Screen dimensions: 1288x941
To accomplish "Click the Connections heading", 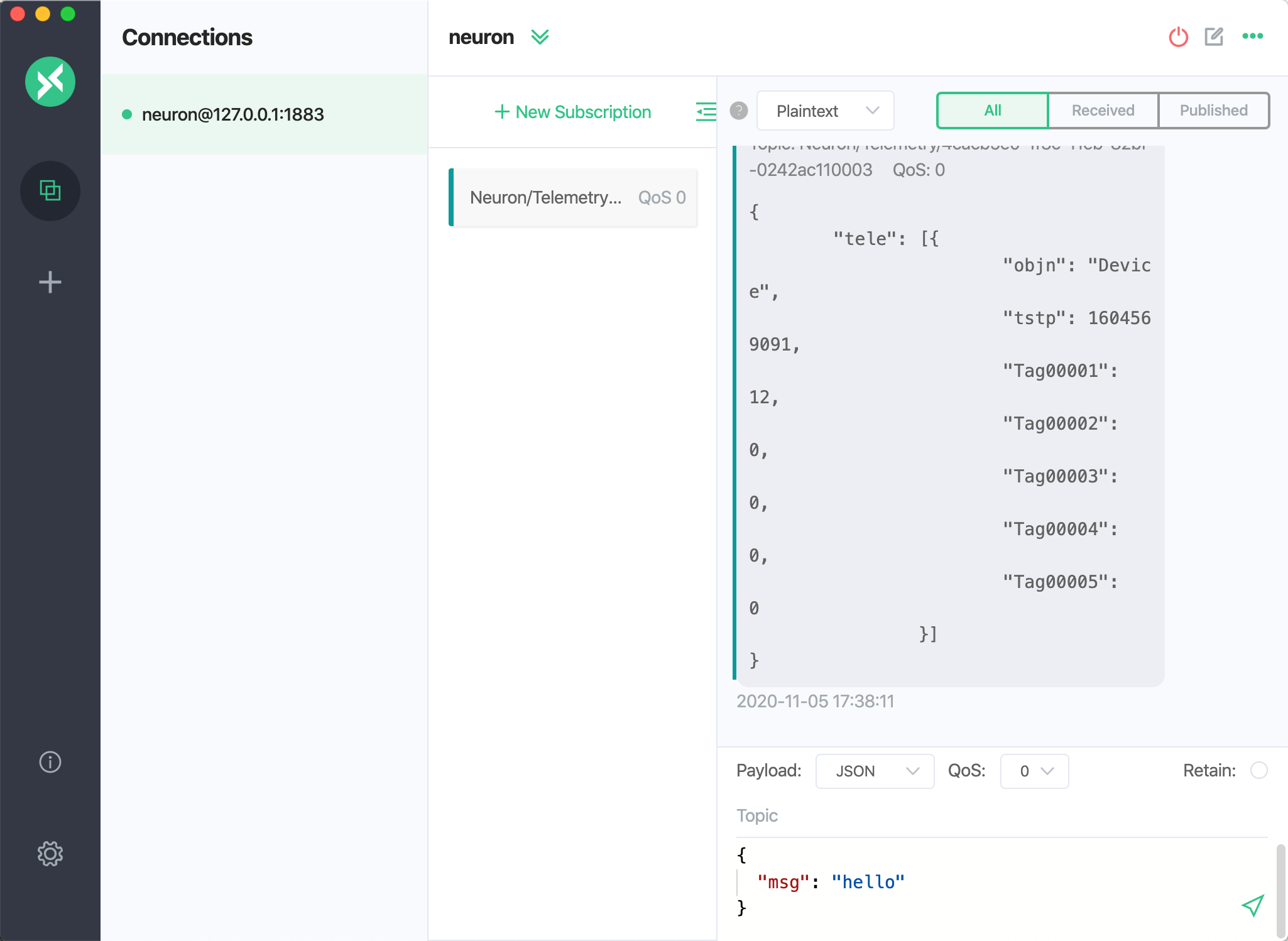I will 187,37.
